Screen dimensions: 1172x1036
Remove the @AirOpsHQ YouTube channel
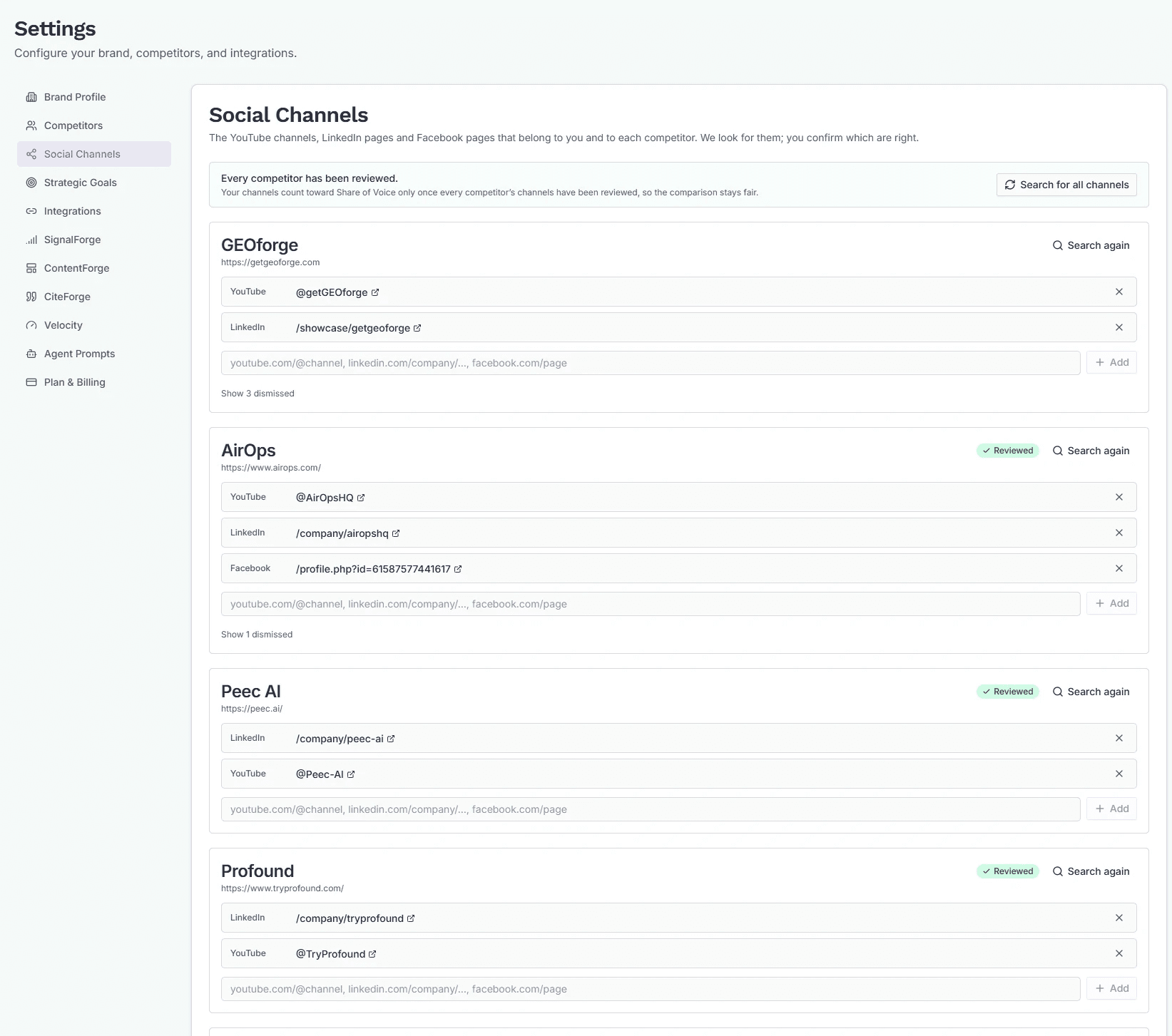pyautogui.click(x=1119, y=497)
